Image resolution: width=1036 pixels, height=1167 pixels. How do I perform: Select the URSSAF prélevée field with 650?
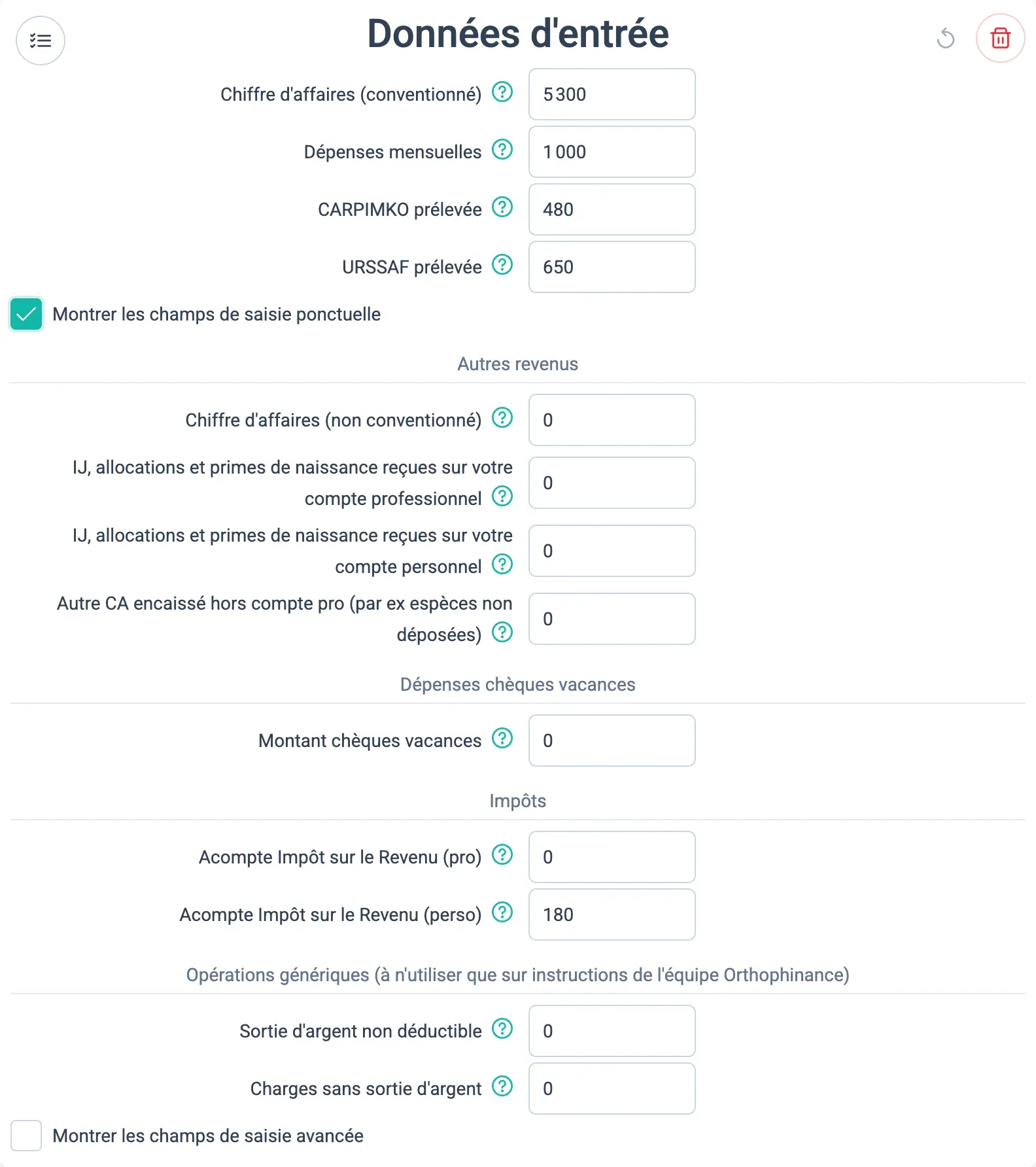612,267
